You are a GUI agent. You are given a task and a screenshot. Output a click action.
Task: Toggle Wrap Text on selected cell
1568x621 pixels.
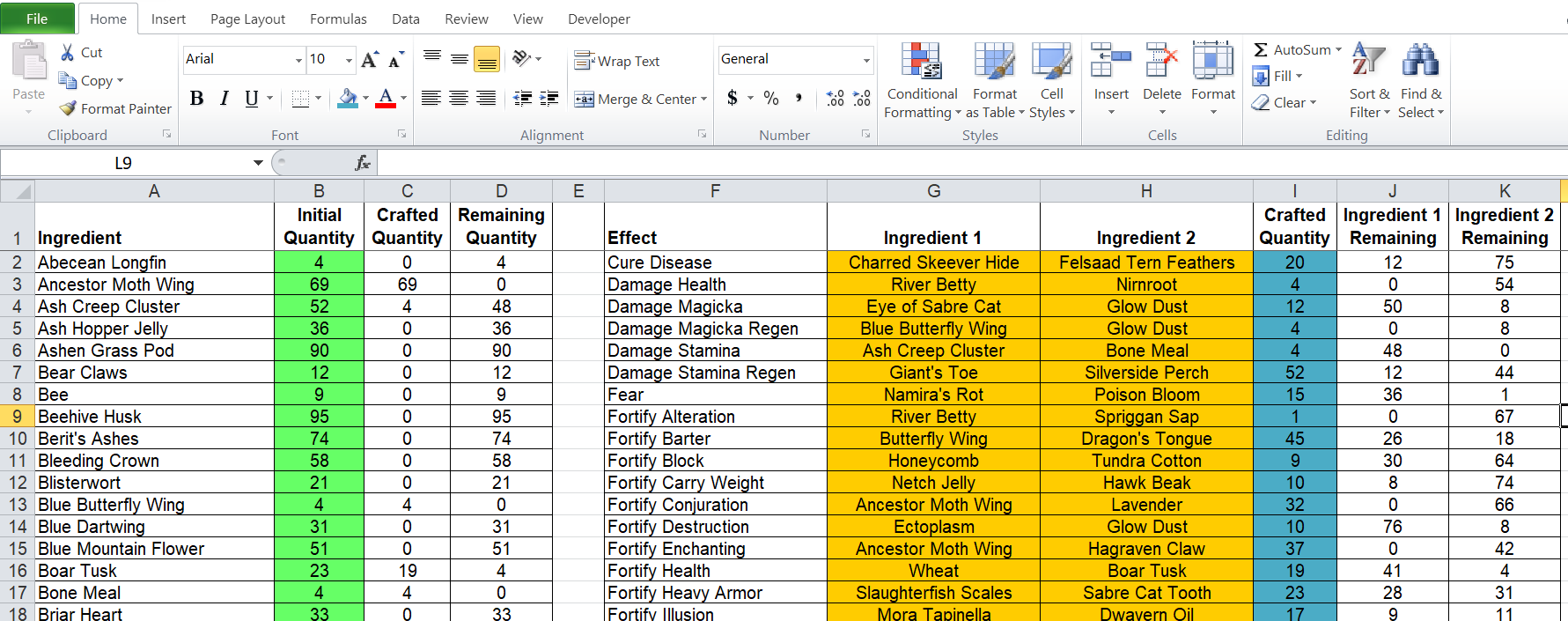616,61
